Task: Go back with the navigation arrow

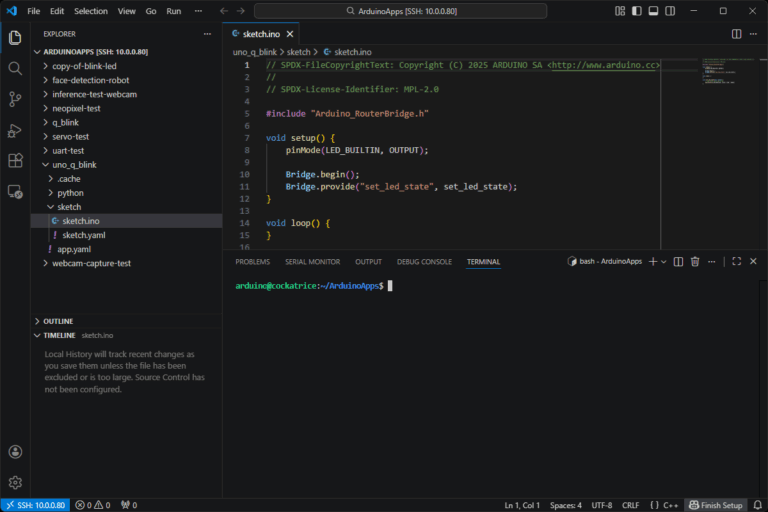Action: [224, 11]
